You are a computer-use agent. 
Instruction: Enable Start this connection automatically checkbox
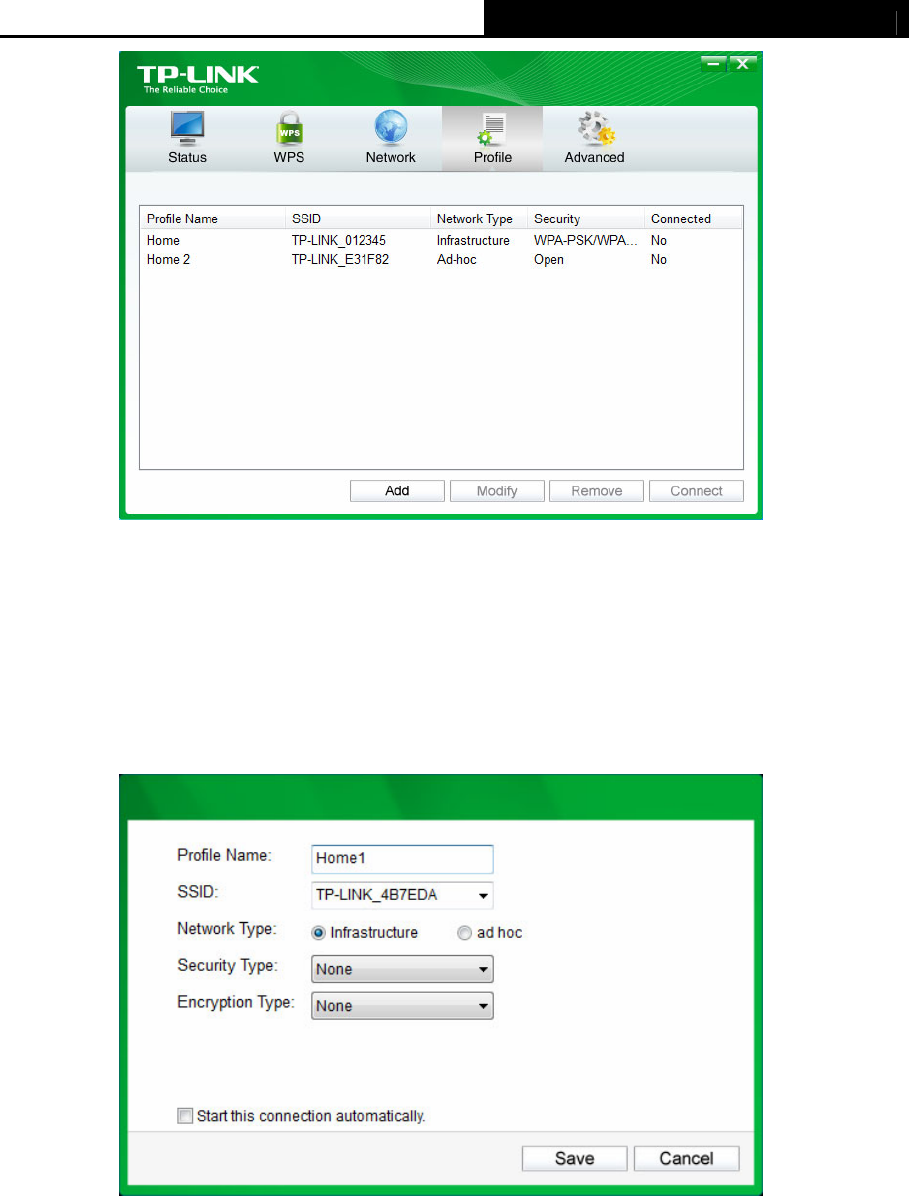point(185,1116)
